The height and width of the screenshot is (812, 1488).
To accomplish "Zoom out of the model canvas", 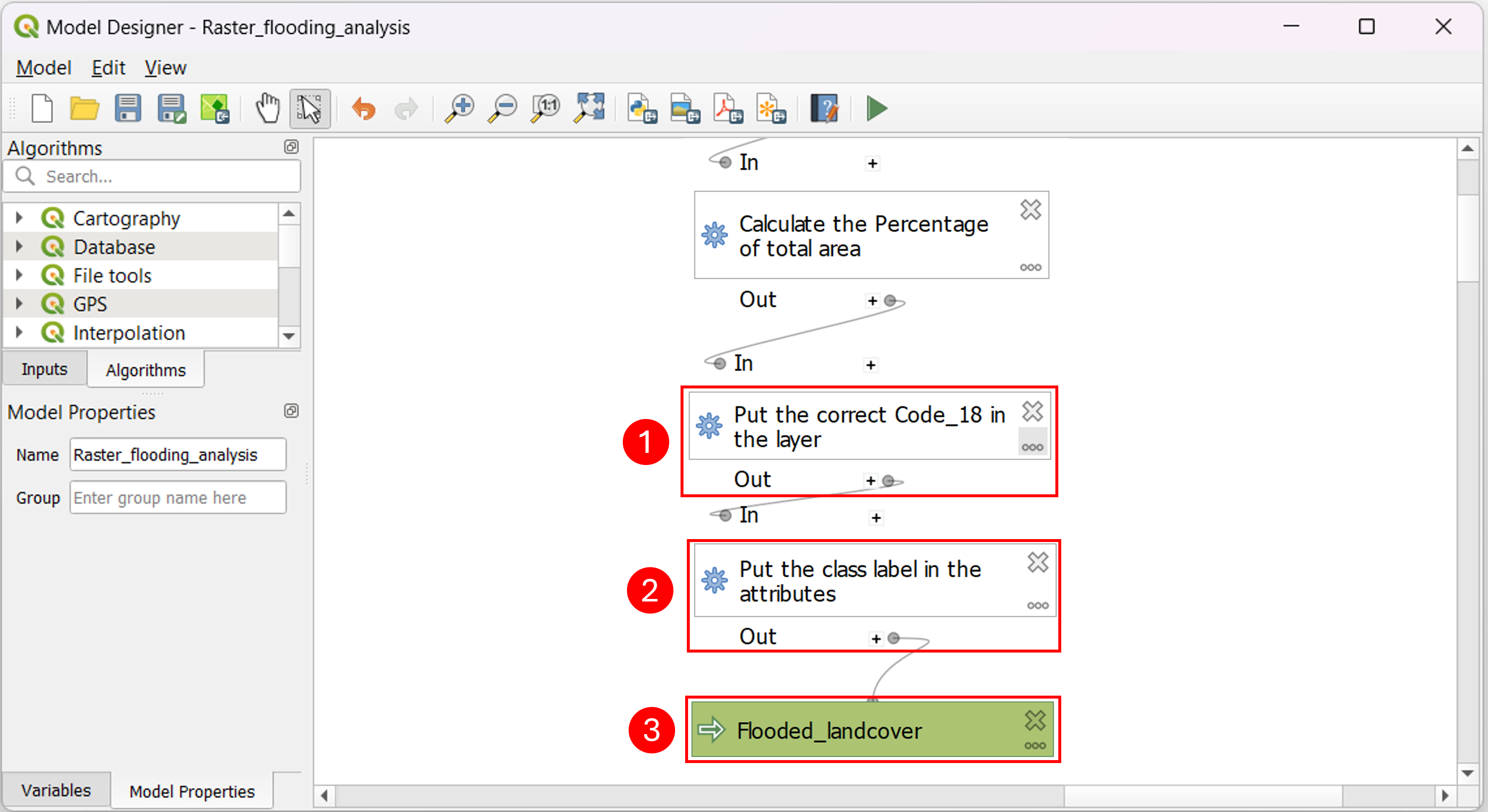I will [x=502, y=108].
